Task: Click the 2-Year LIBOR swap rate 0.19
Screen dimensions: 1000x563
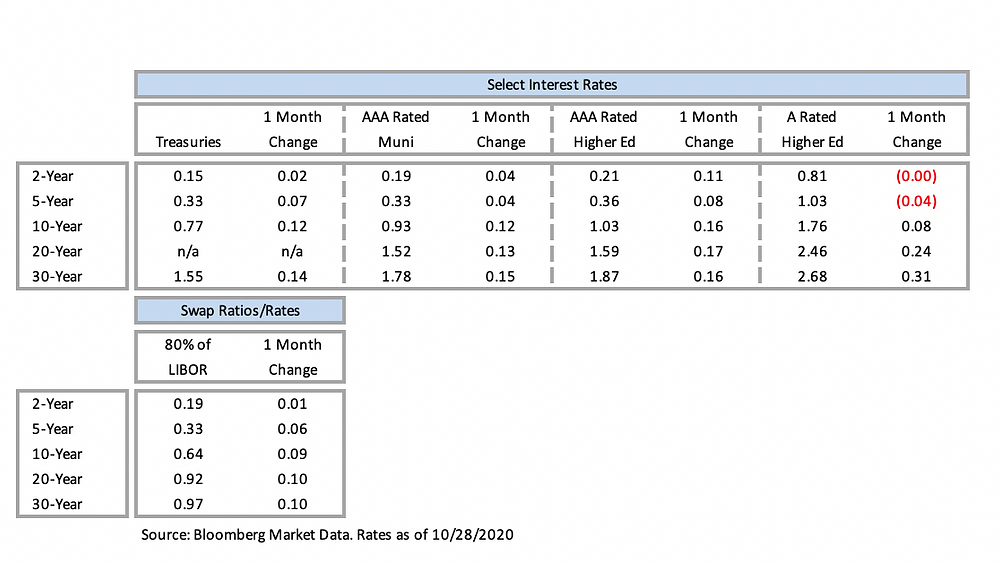Action: coord(188,404)
